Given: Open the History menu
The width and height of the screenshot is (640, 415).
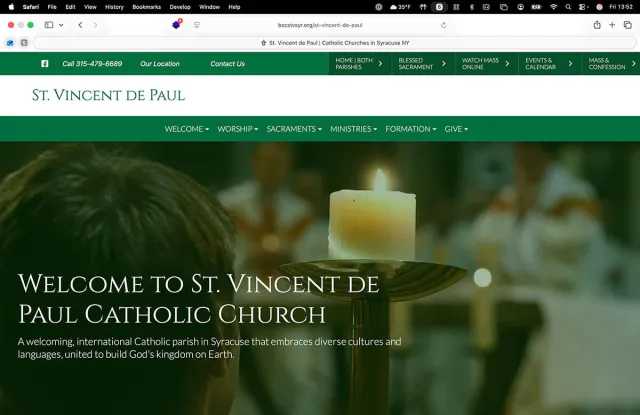Looking at the screenshot, I should (114, 7).
